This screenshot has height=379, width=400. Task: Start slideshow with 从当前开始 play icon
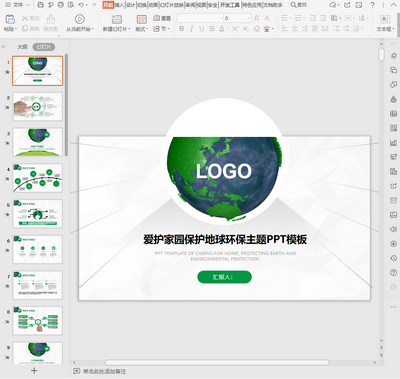click(79, 19)
